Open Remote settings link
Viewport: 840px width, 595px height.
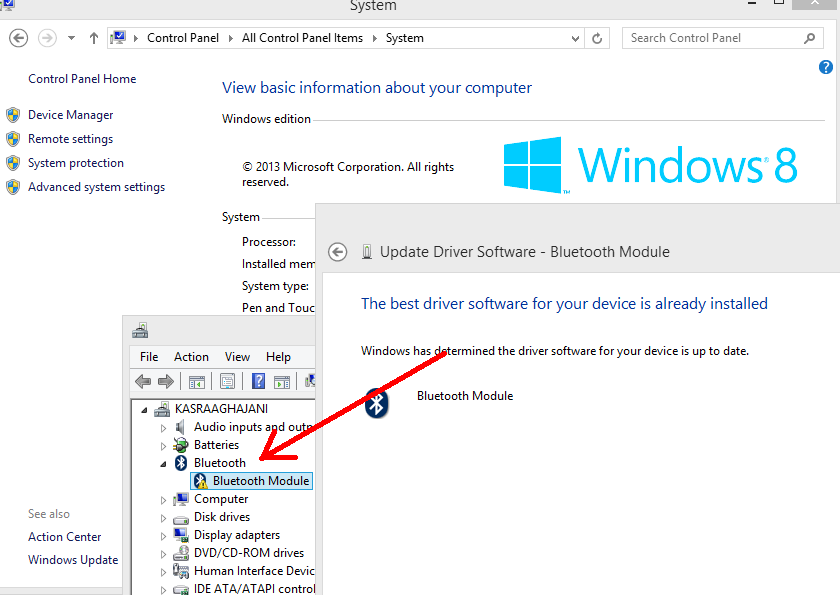point(71,139)
